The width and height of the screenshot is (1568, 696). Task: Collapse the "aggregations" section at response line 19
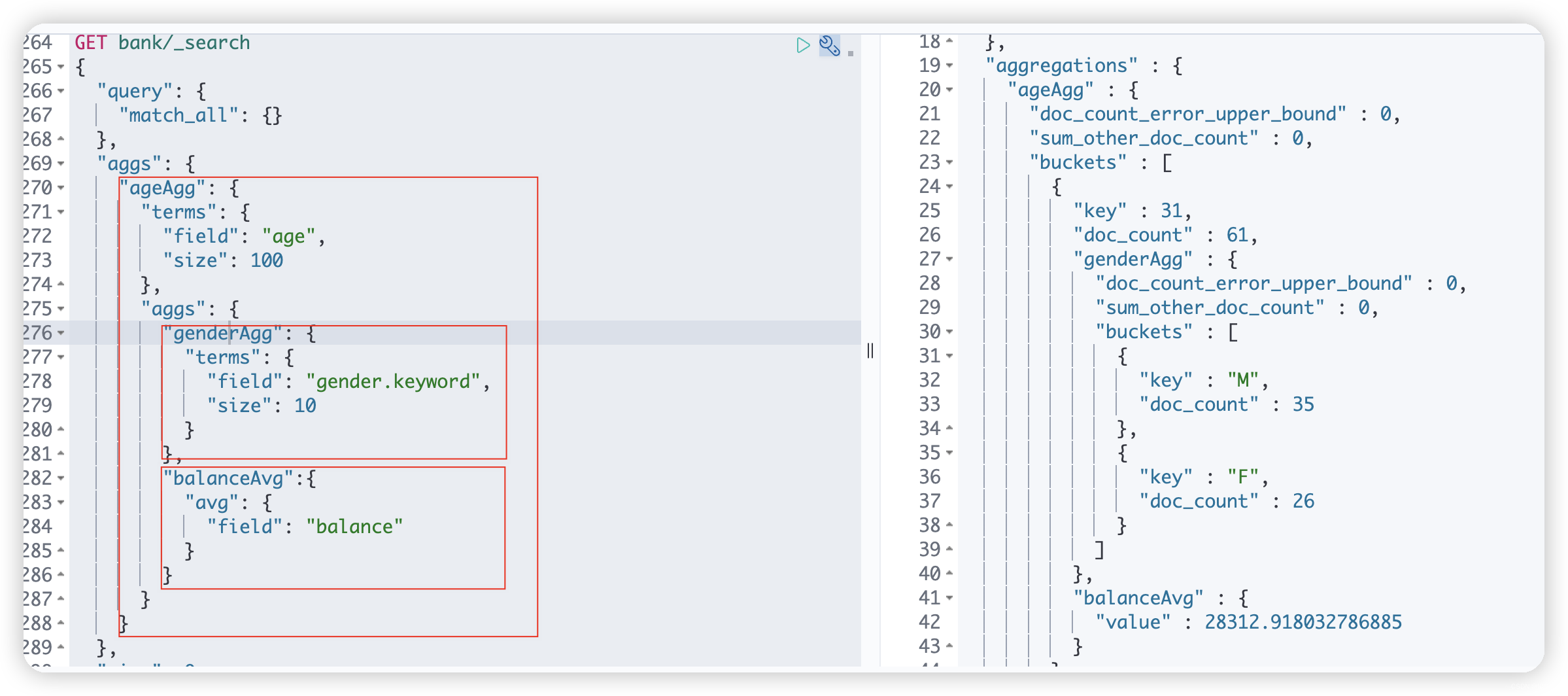point(948,65)
